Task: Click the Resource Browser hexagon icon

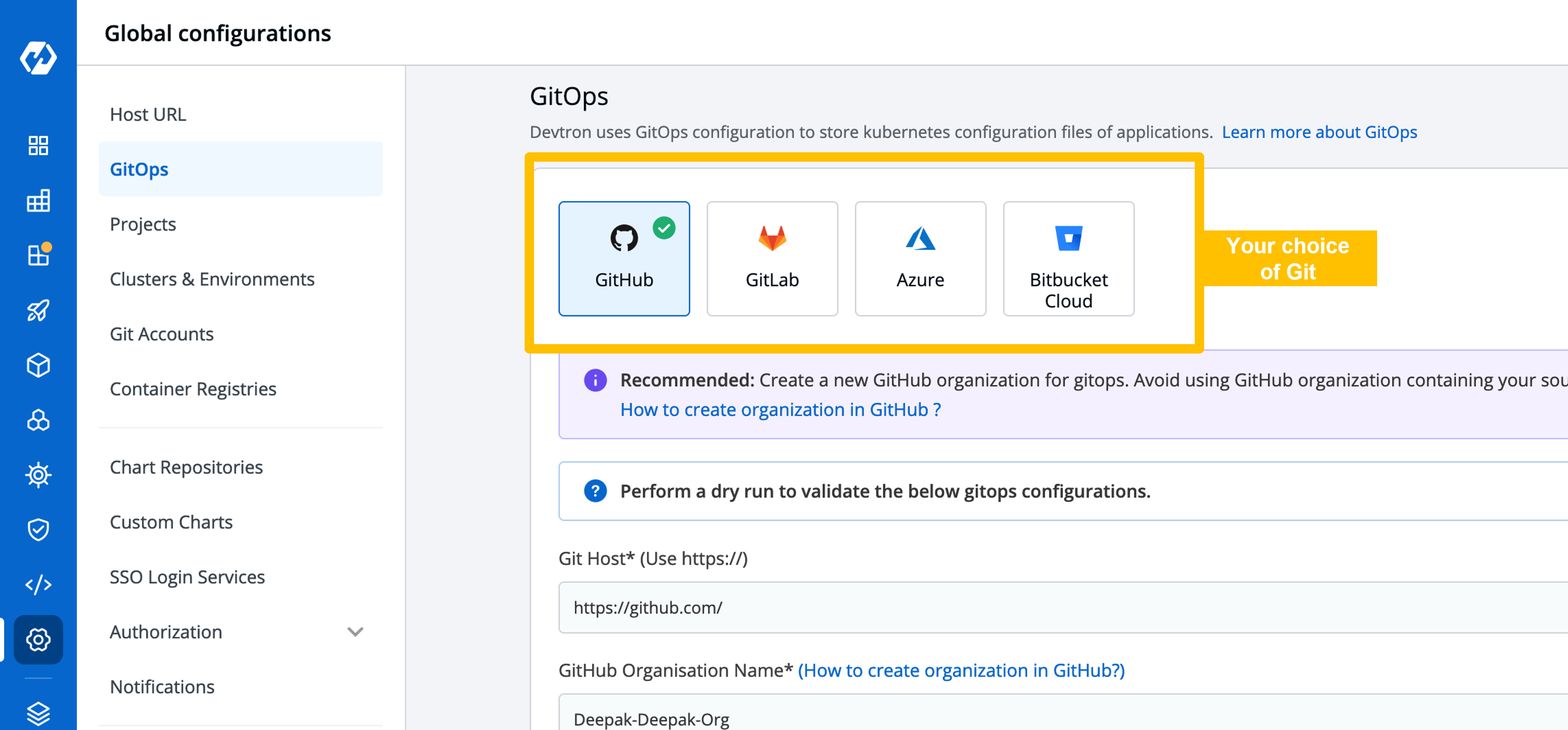Action: point(38,420)
